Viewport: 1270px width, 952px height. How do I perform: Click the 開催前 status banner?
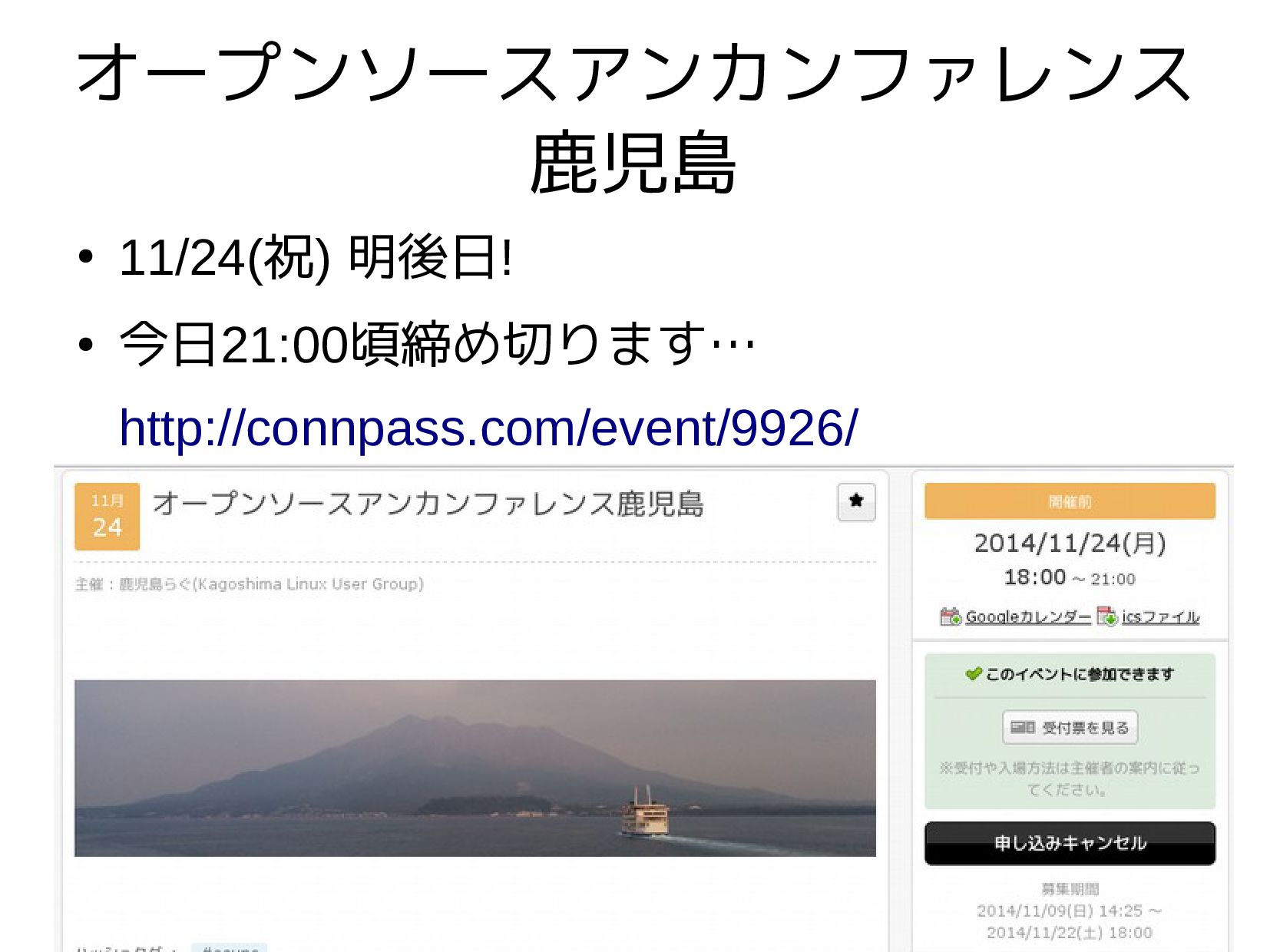(1070, 501)
